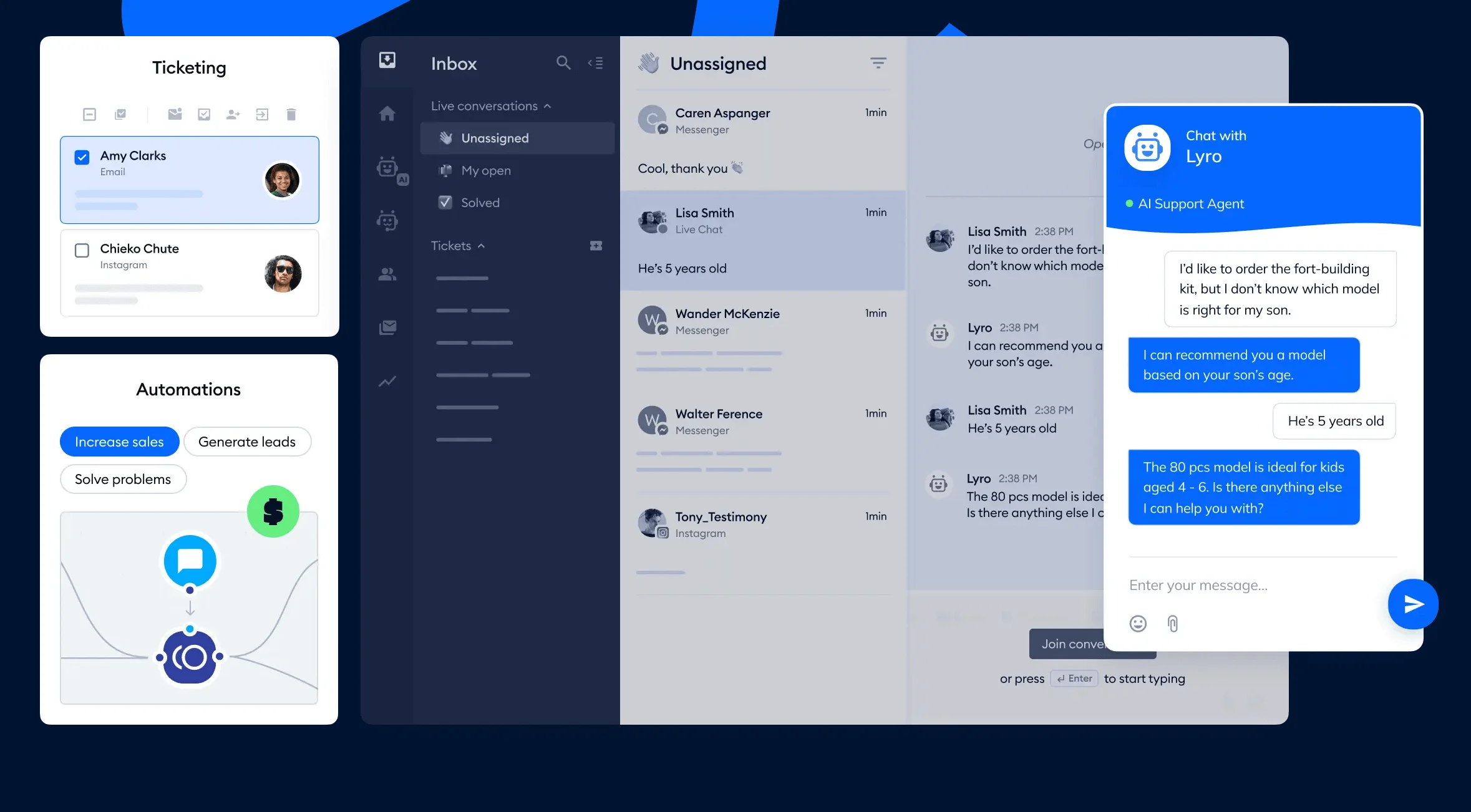Open Caren Aspanger conversation

coord(762,140)
